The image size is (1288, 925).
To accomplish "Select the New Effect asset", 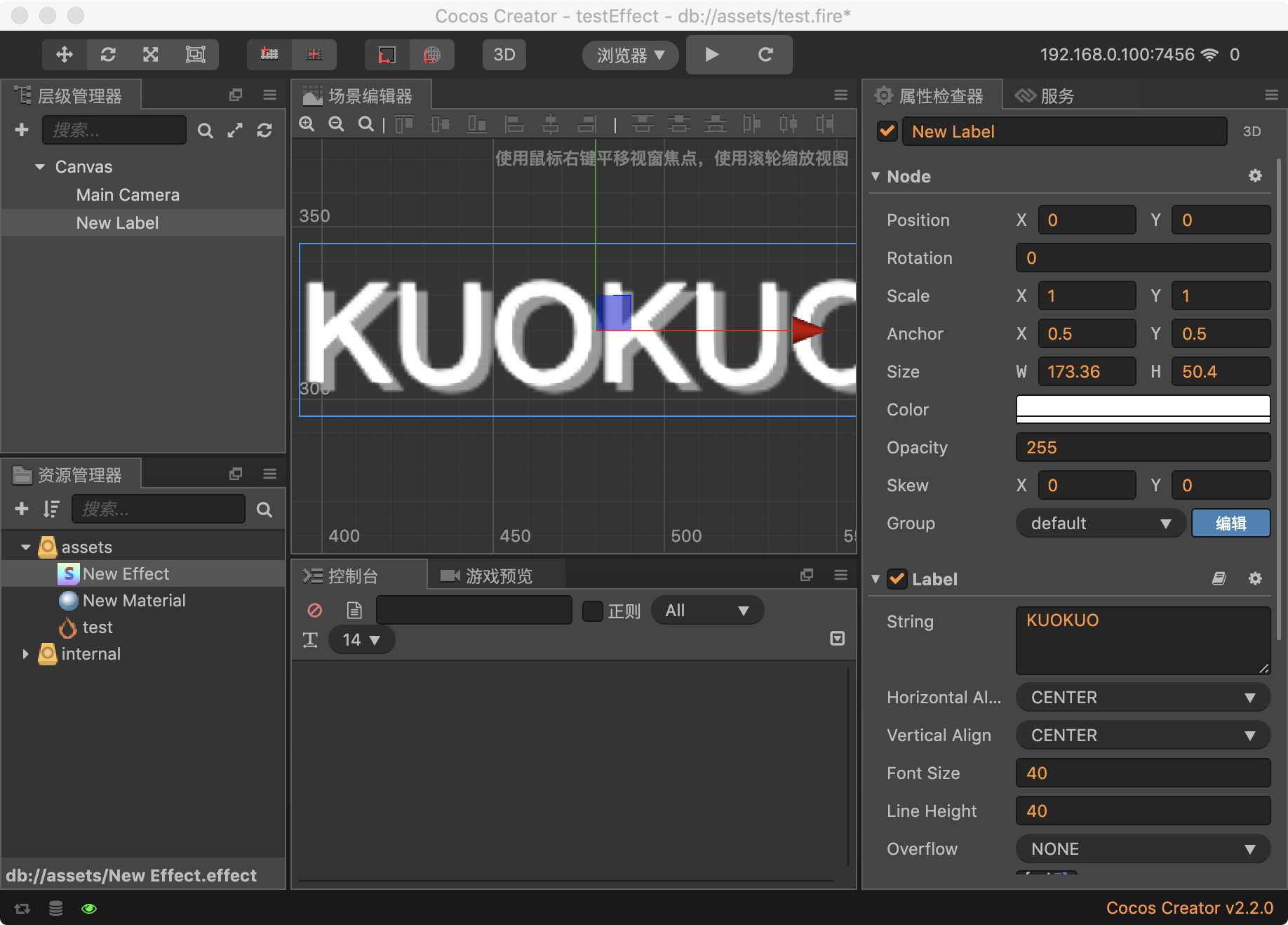I will pos(126,574).
